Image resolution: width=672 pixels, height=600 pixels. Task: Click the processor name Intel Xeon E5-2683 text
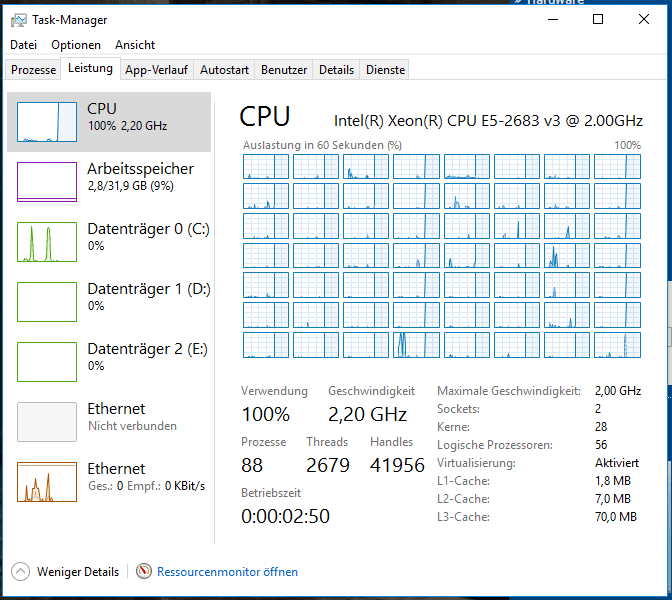pyautogui.click(x=488, y=121)
